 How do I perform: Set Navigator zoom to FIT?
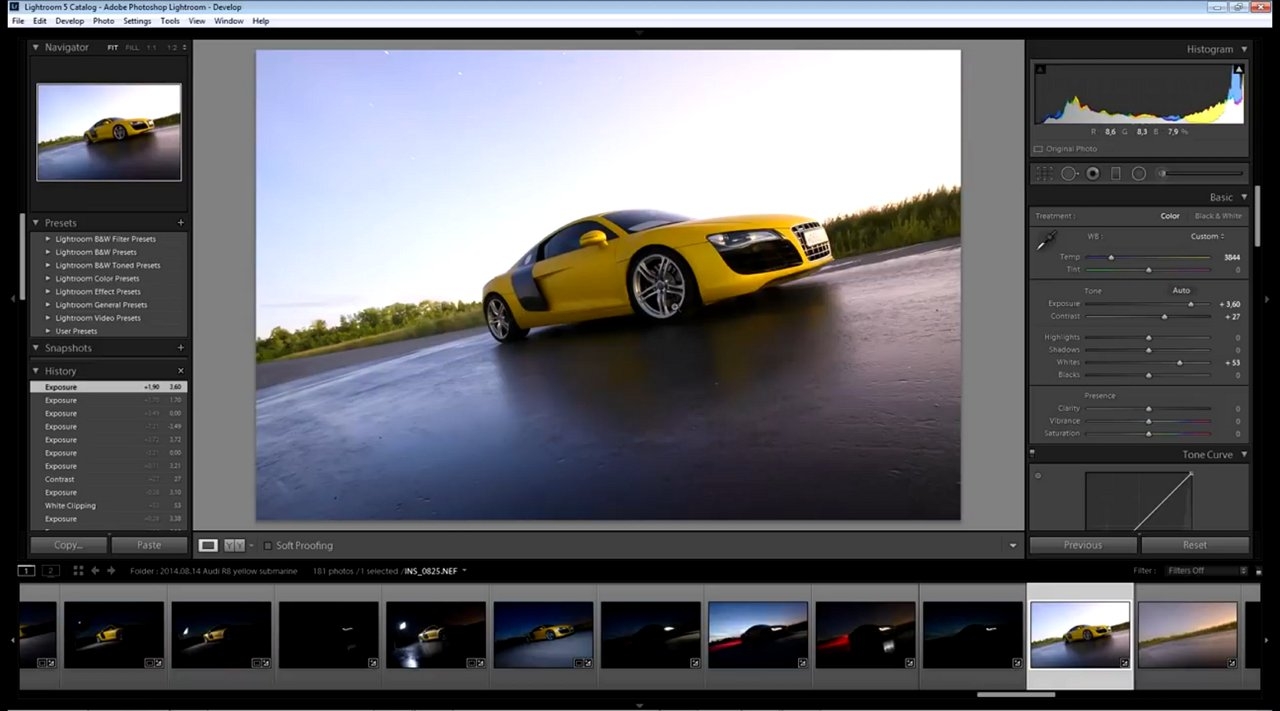pyautogui.click(x=113, y=47)
